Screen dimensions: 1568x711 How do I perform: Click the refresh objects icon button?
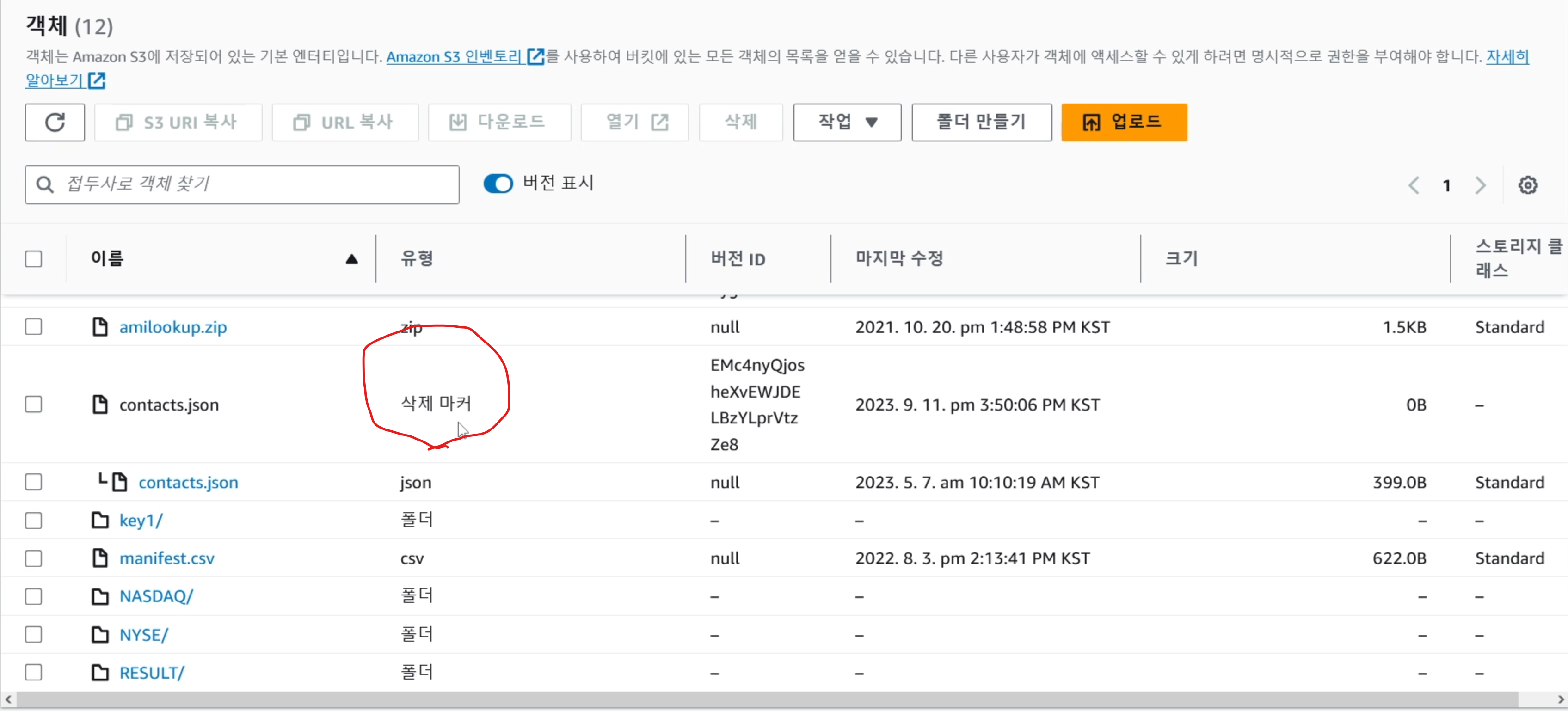click(55, 123)
